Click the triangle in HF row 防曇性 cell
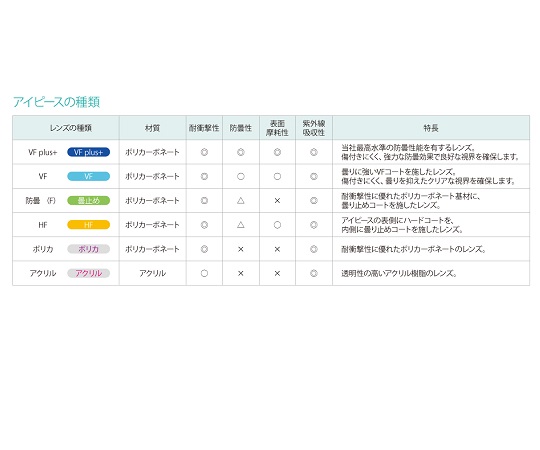 (241, 225)
